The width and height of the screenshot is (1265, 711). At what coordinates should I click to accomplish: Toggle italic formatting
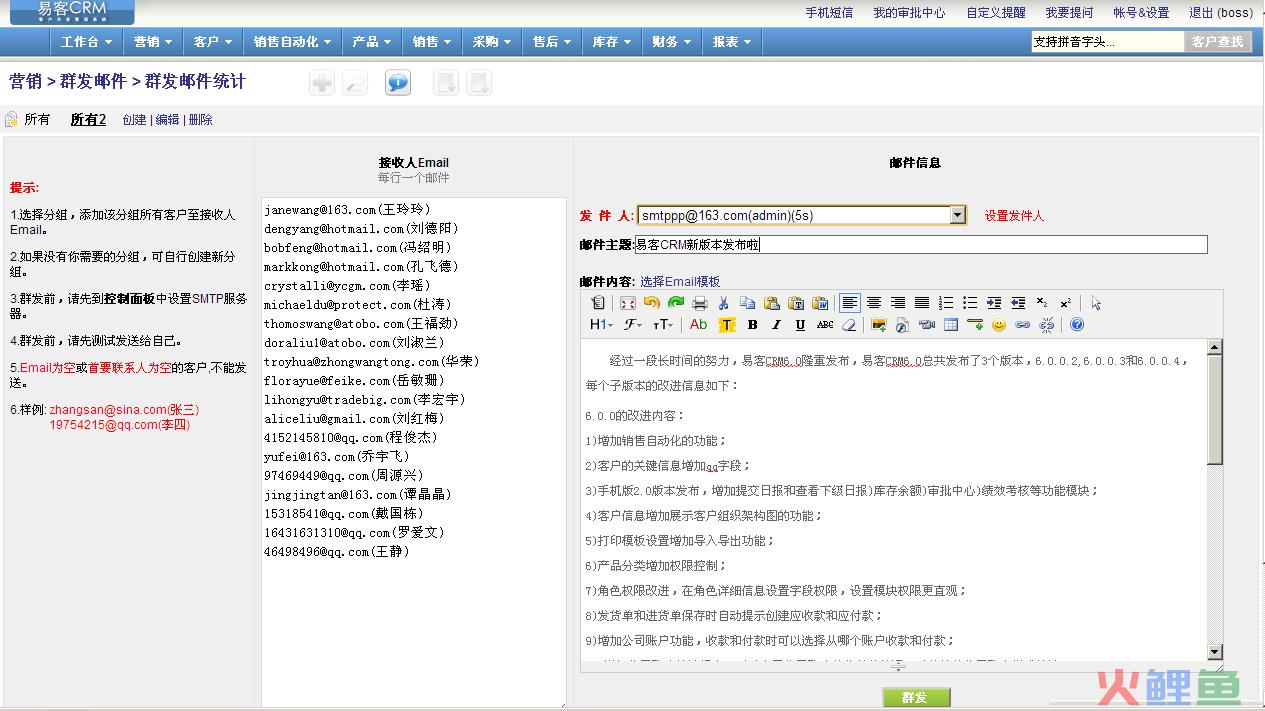pos(776,325)
